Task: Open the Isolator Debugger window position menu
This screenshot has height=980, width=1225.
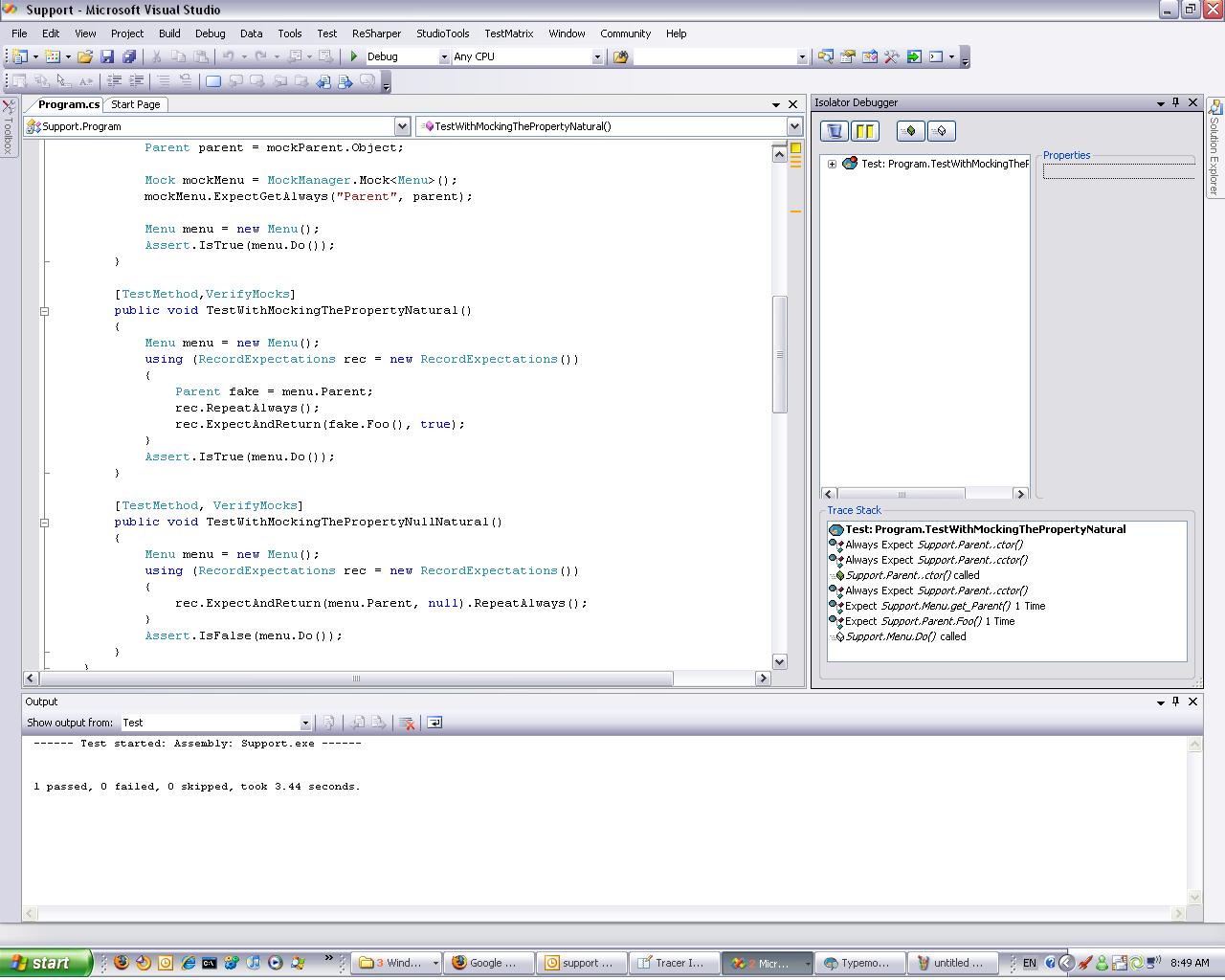Action: (x=1161, y=102)
